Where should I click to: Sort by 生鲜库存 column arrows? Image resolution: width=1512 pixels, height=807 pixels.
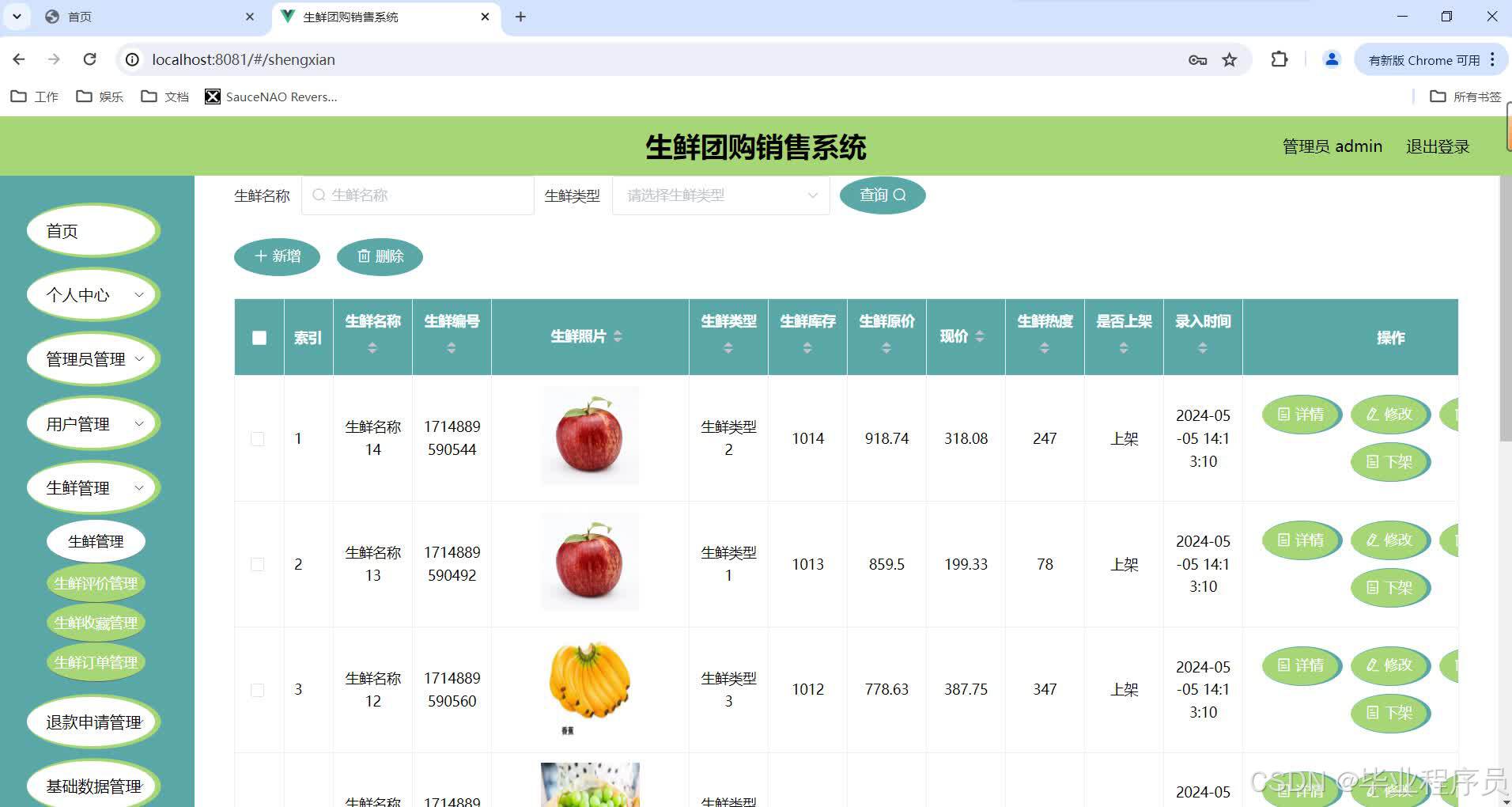click(807, 348)
